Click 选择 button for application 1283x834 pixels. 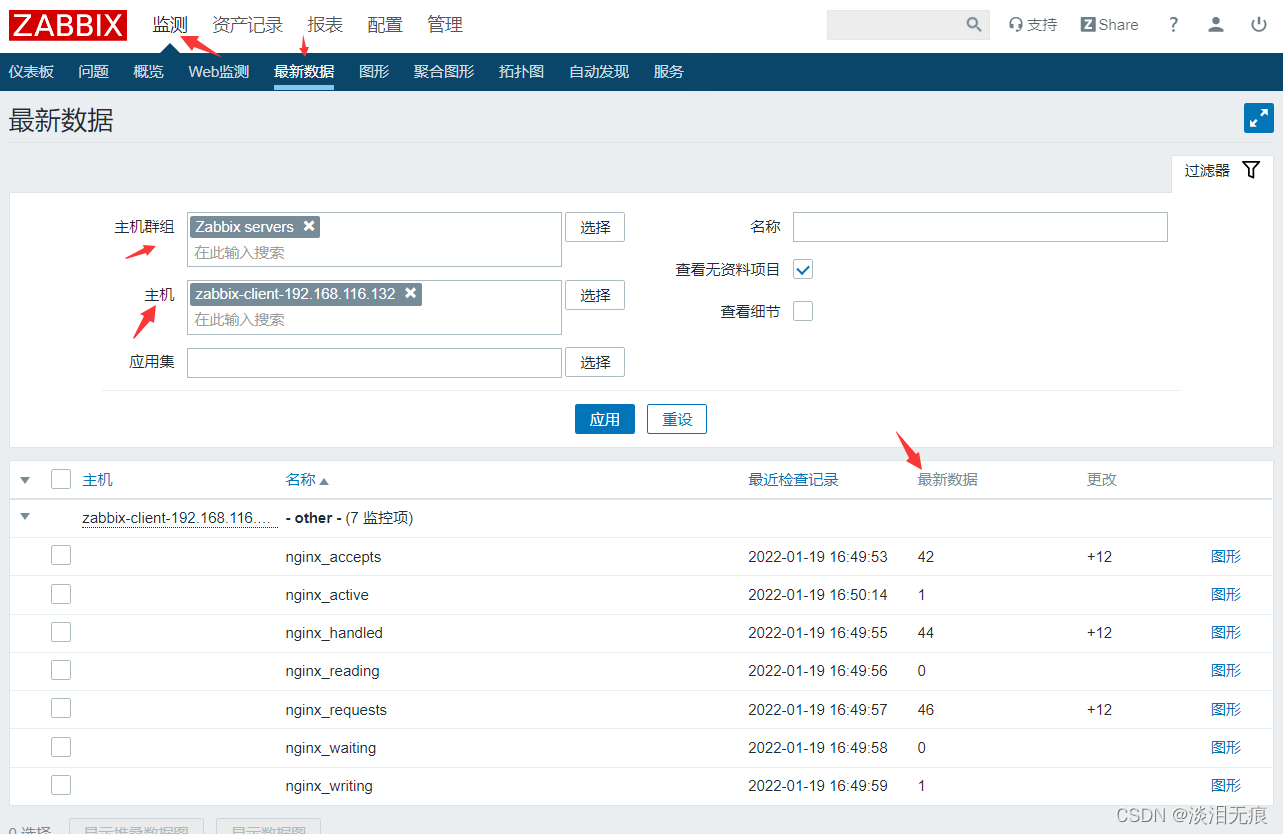pyautogui.click(x=595, y=362)
